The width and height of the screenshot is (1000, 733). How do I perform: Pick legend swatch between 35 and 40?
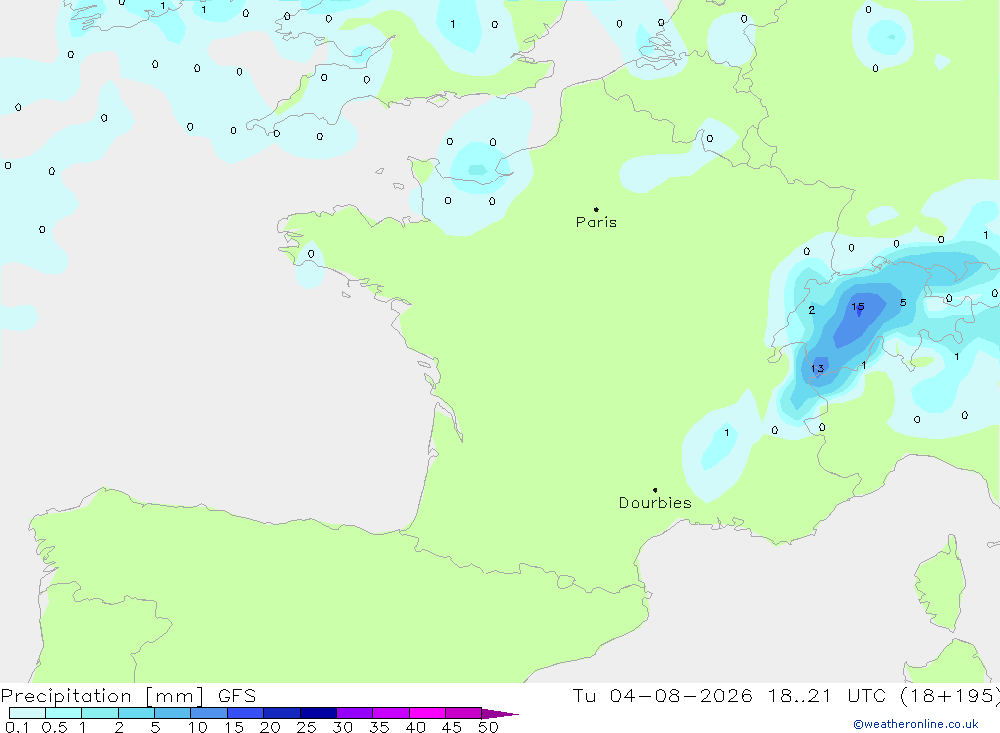391,713
